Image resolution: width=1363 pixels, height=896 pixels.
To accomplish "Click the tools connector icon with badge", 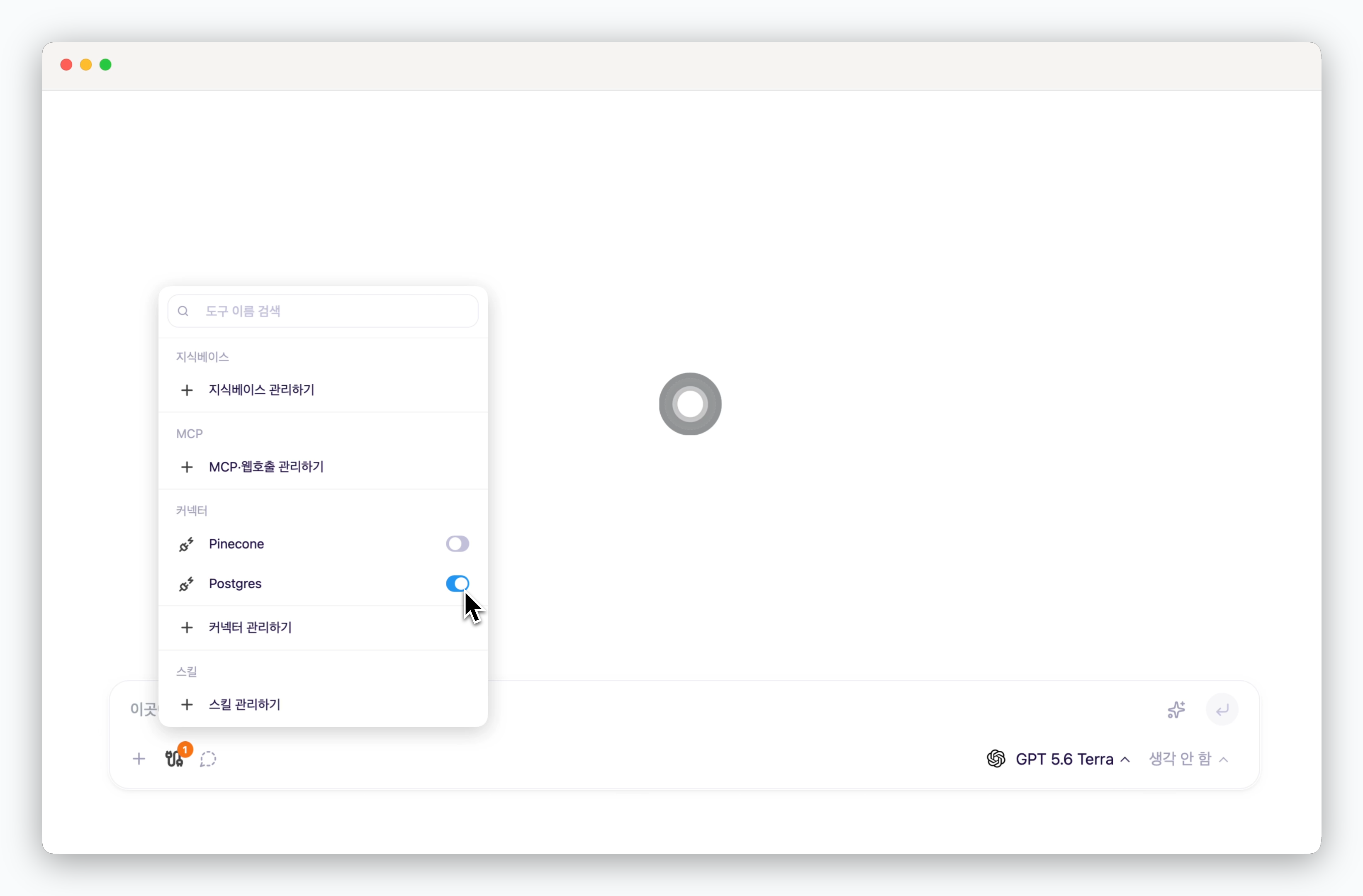I will point(175,759).
